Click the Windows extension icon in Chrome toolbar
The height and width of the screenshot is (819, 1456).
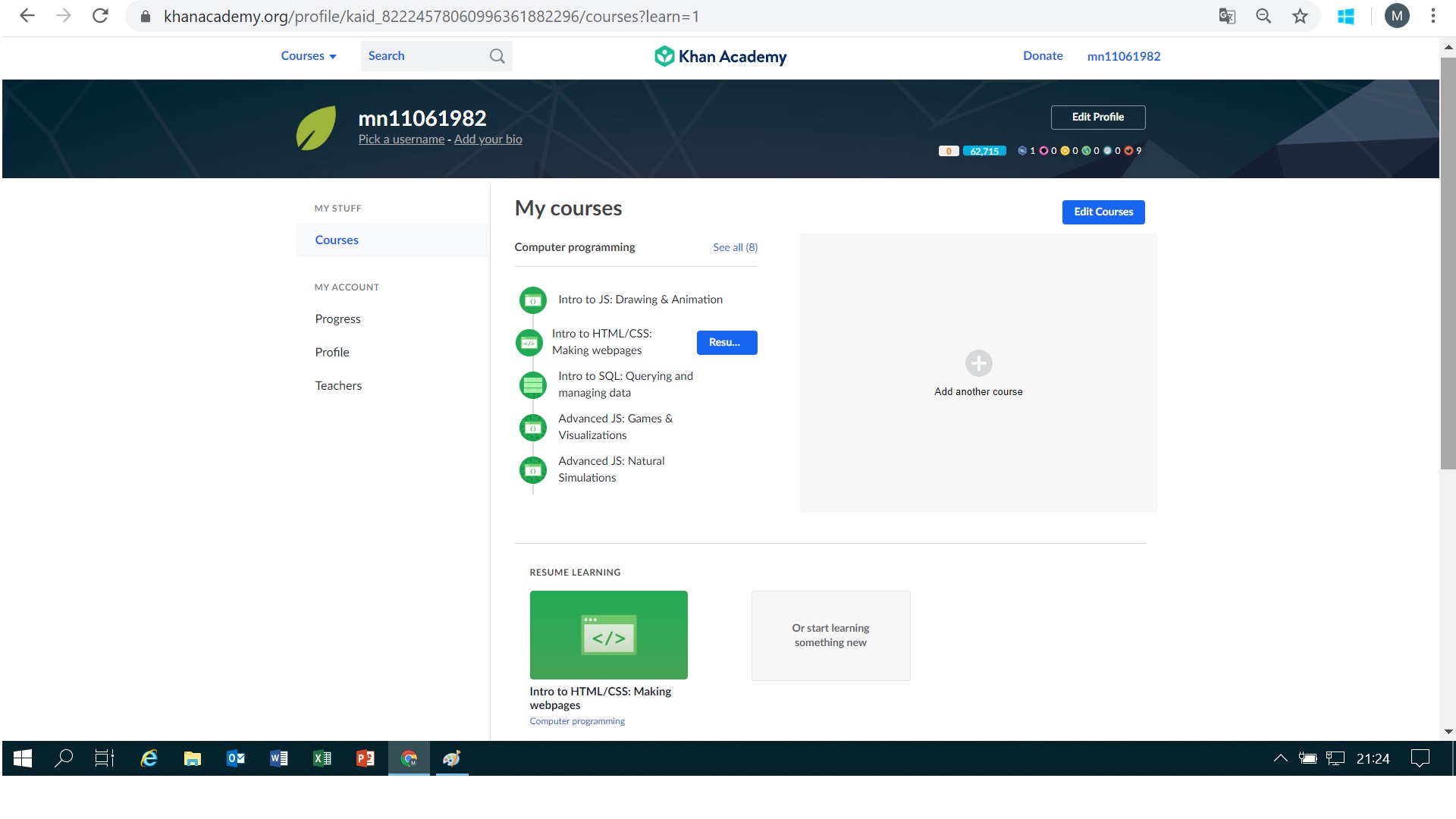(1346, 16)
